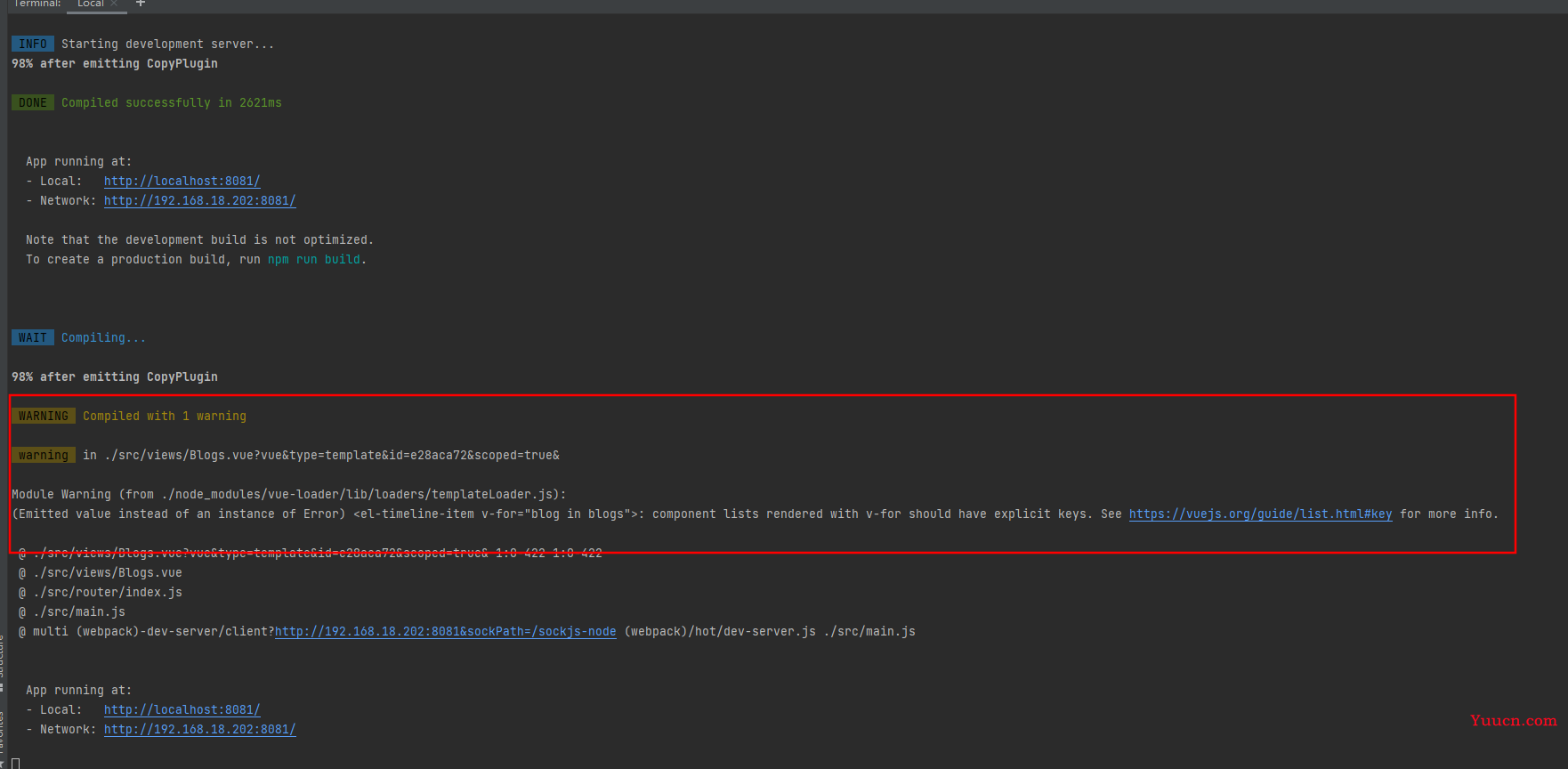Add a new terminal session tab
The height and width of the screenshot is (769, 1568).
(140, 4)
